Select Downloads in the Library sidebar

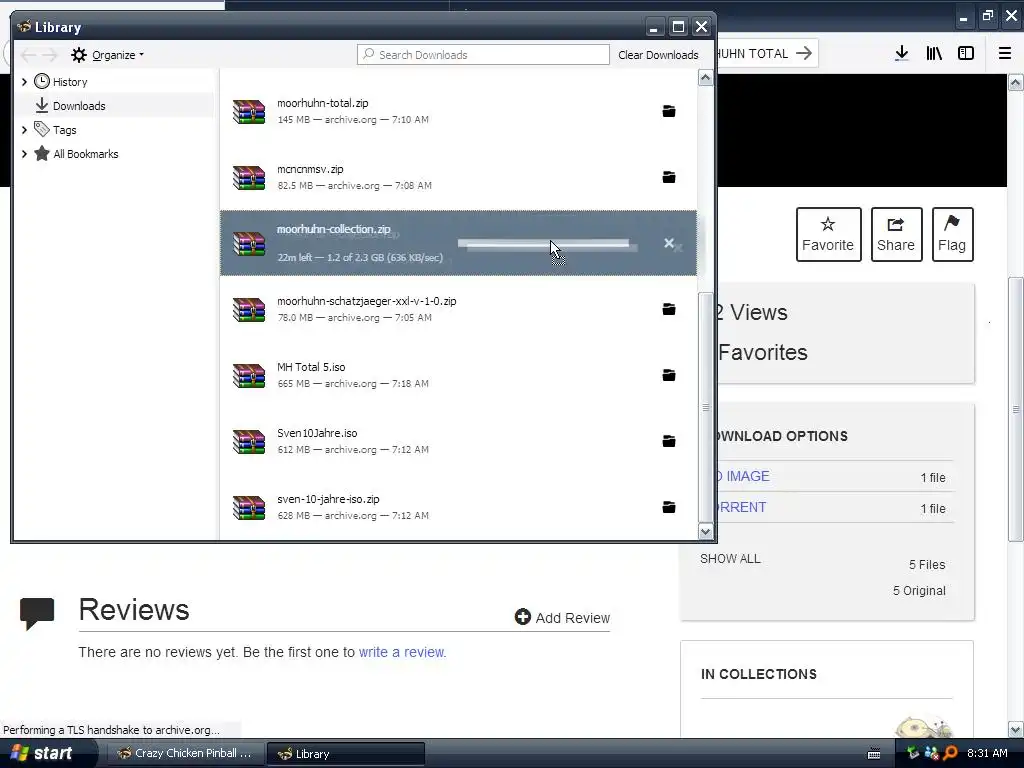coord(79,106)
